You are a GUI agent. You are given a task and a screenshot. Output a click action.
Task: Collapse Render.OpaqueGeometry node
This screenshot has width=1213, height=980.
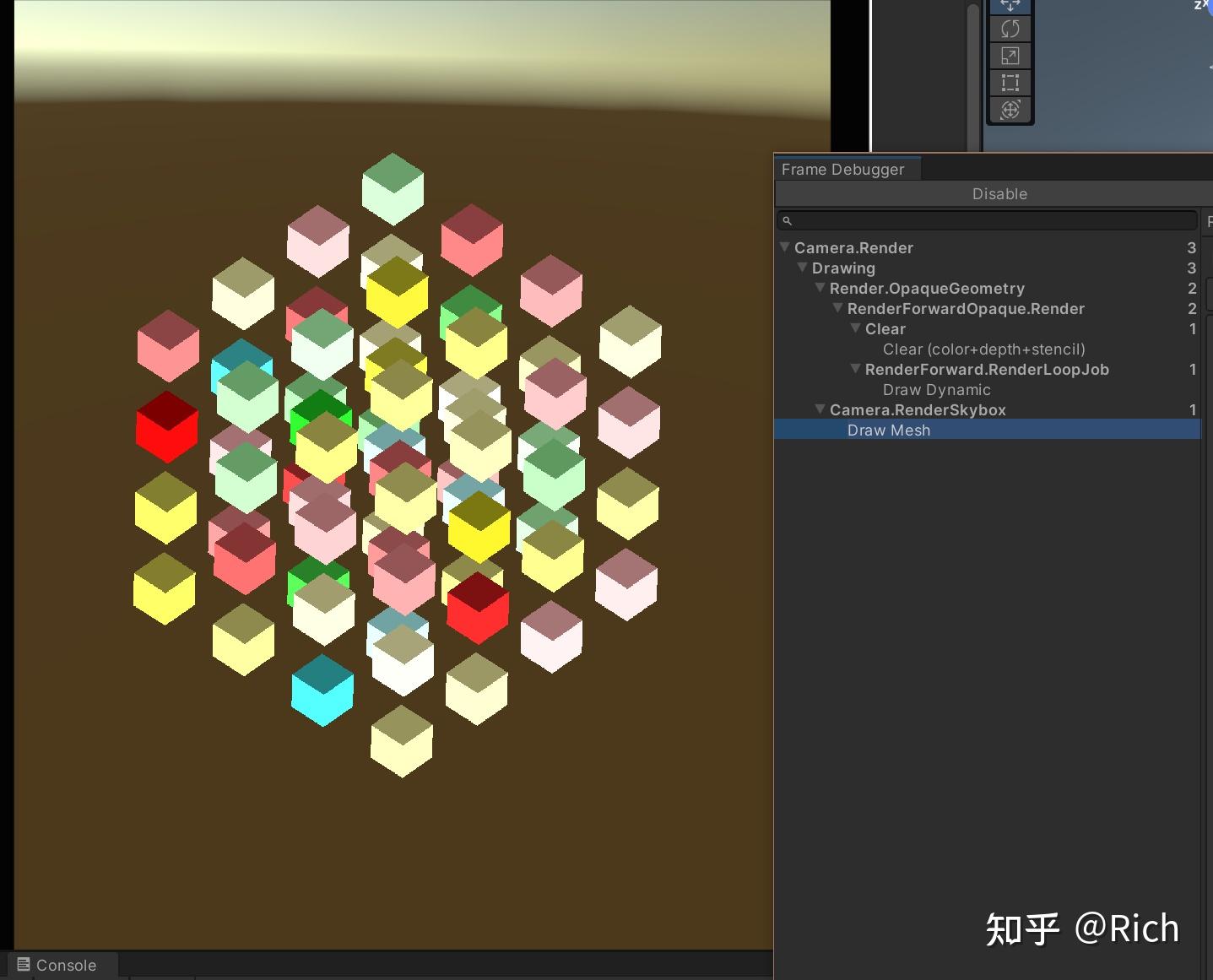pyautogui.click(x=820, y=288)
